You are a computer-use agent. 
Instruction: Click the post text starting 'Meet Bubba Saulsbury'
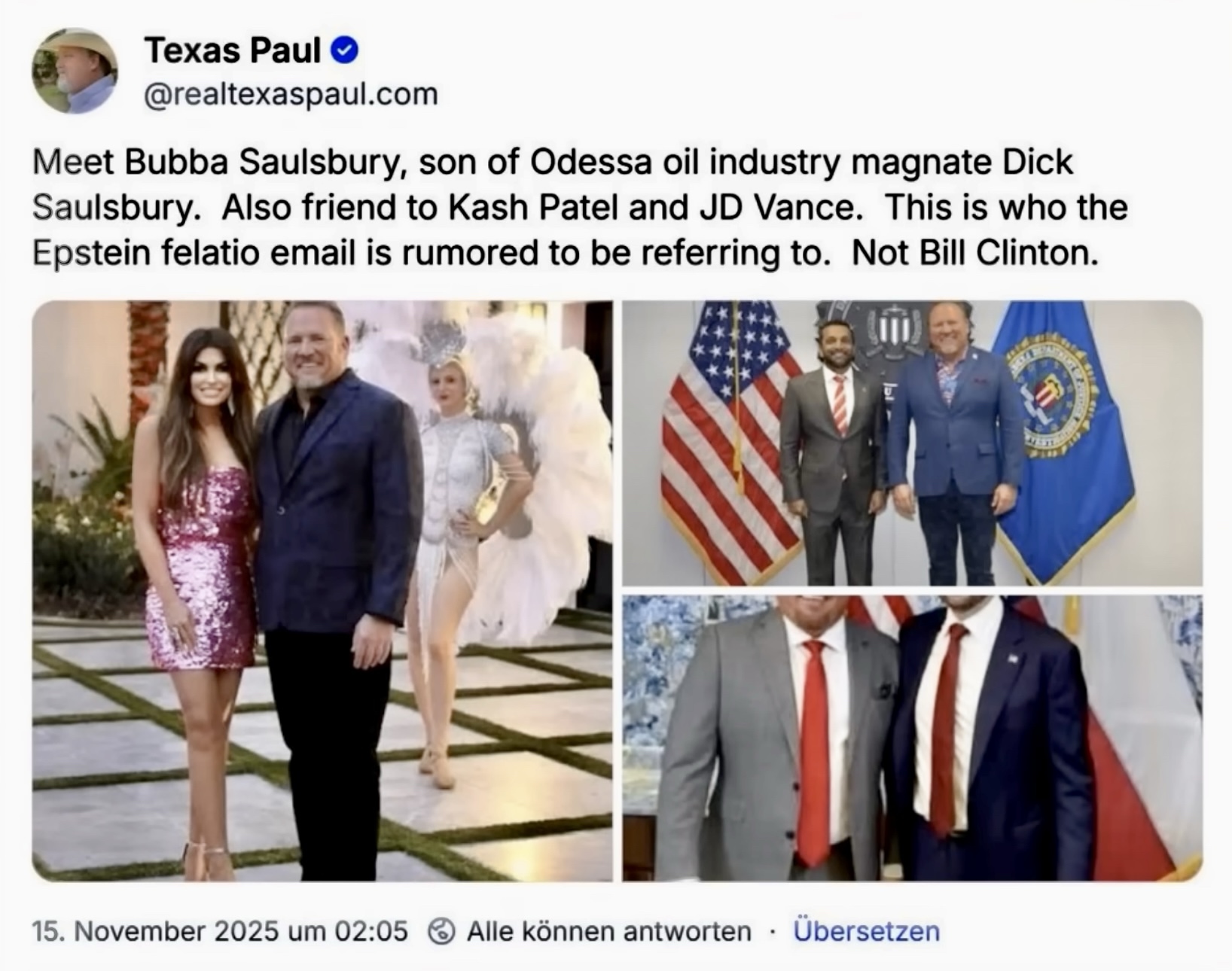[x=580, y=208]
